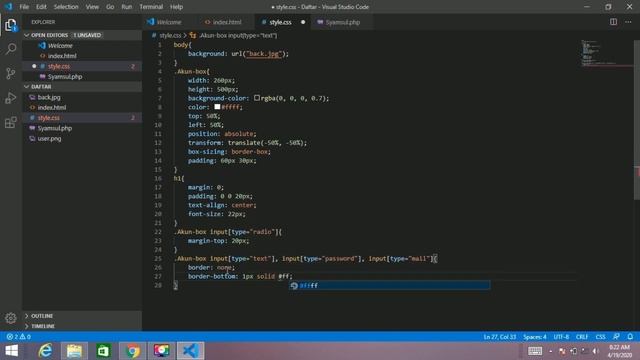The height and width of the screenshot is (360, 640).
Task: Click the errors and warnings status indicator
Action: click(18, 337)
